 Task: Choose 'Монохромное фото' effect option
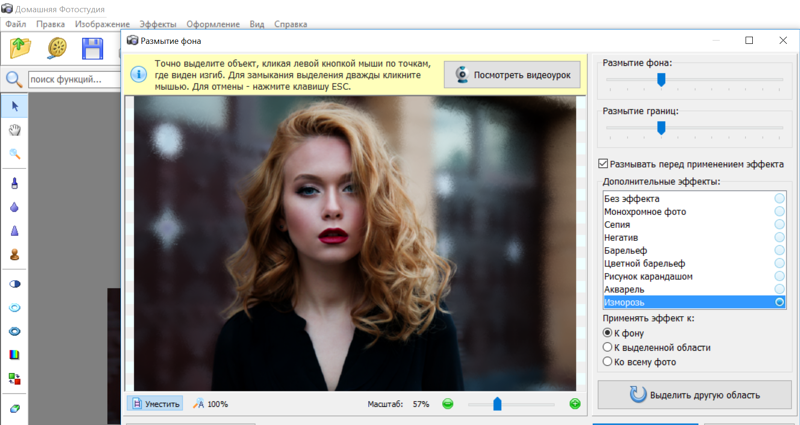click(x=694, y=211)
